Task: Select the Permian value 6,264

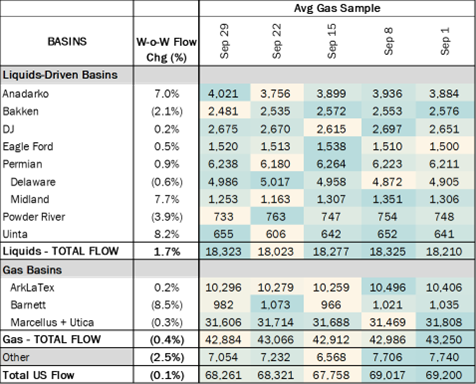Action: [331, 164]
